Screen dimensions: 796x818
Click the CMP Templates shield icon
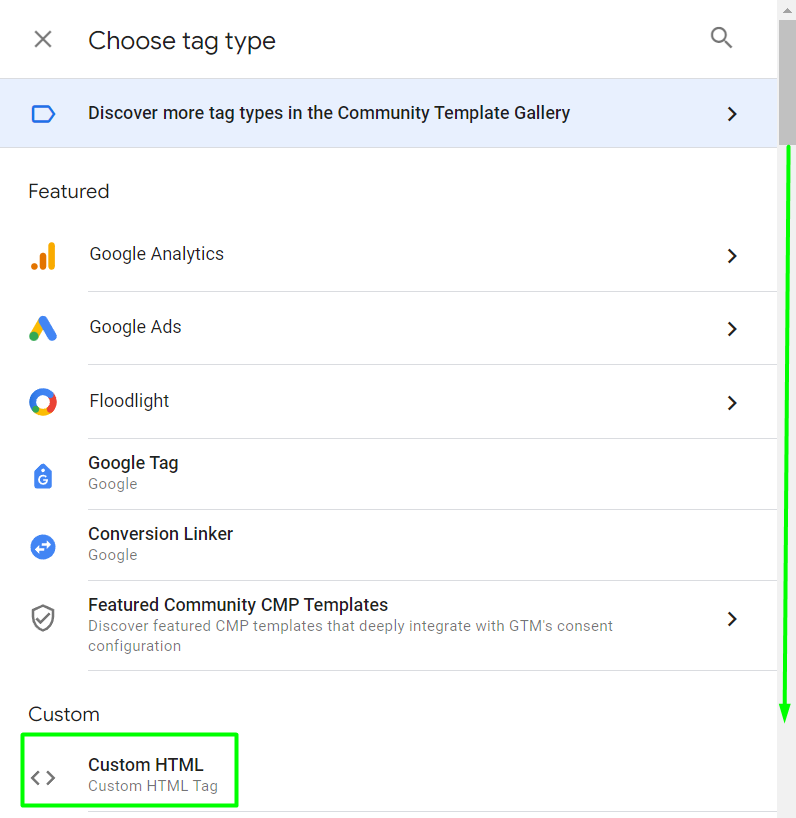(43, 618)
